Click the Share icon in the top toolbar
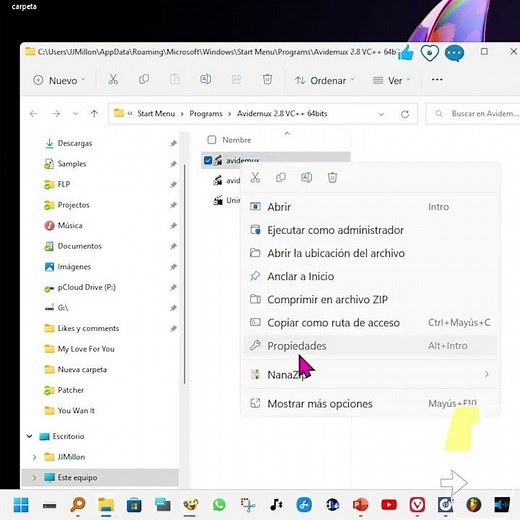The image size is (520, 520). coord(236,80)
